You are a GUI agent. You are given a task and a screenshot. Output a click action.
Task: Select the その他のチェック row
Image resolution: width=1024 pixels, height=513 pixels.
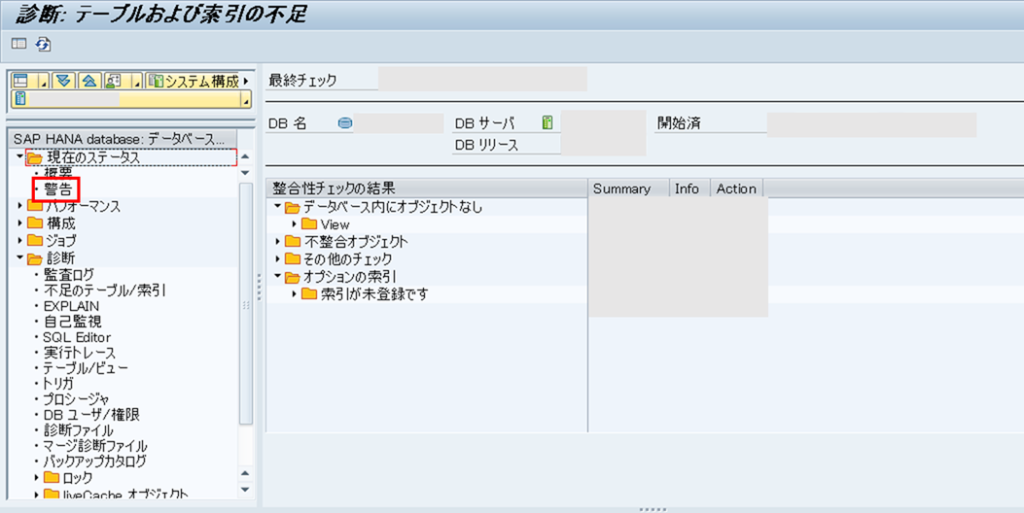click(427, 259)
